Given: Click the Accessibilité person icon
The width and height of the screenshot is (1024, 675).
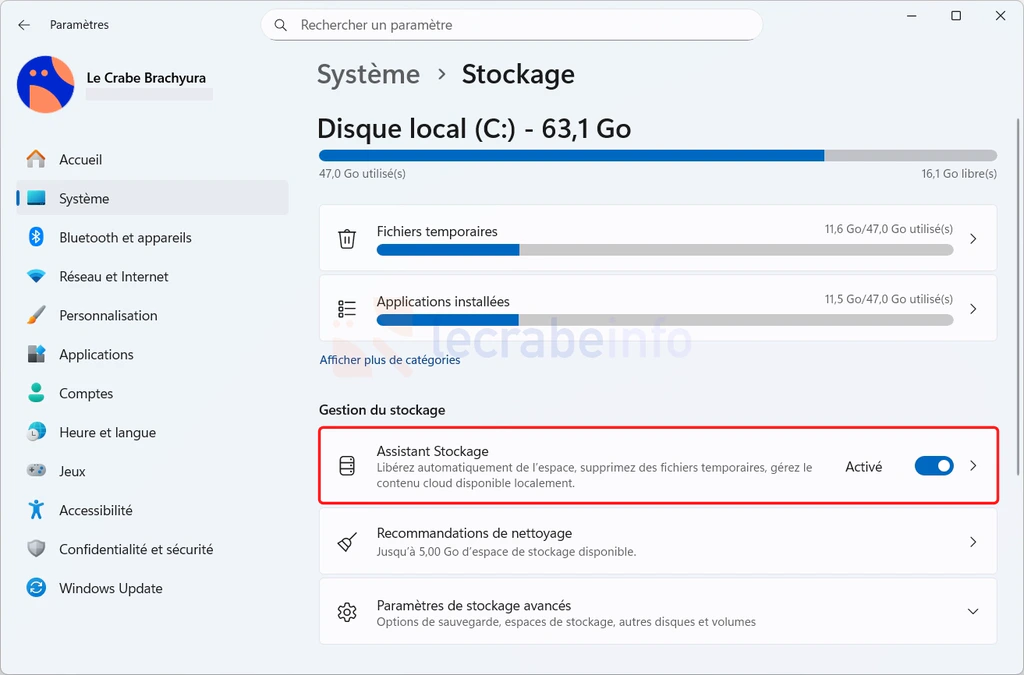Looking at the screenshot, I should pyautogui.click(x=37, y=510).
